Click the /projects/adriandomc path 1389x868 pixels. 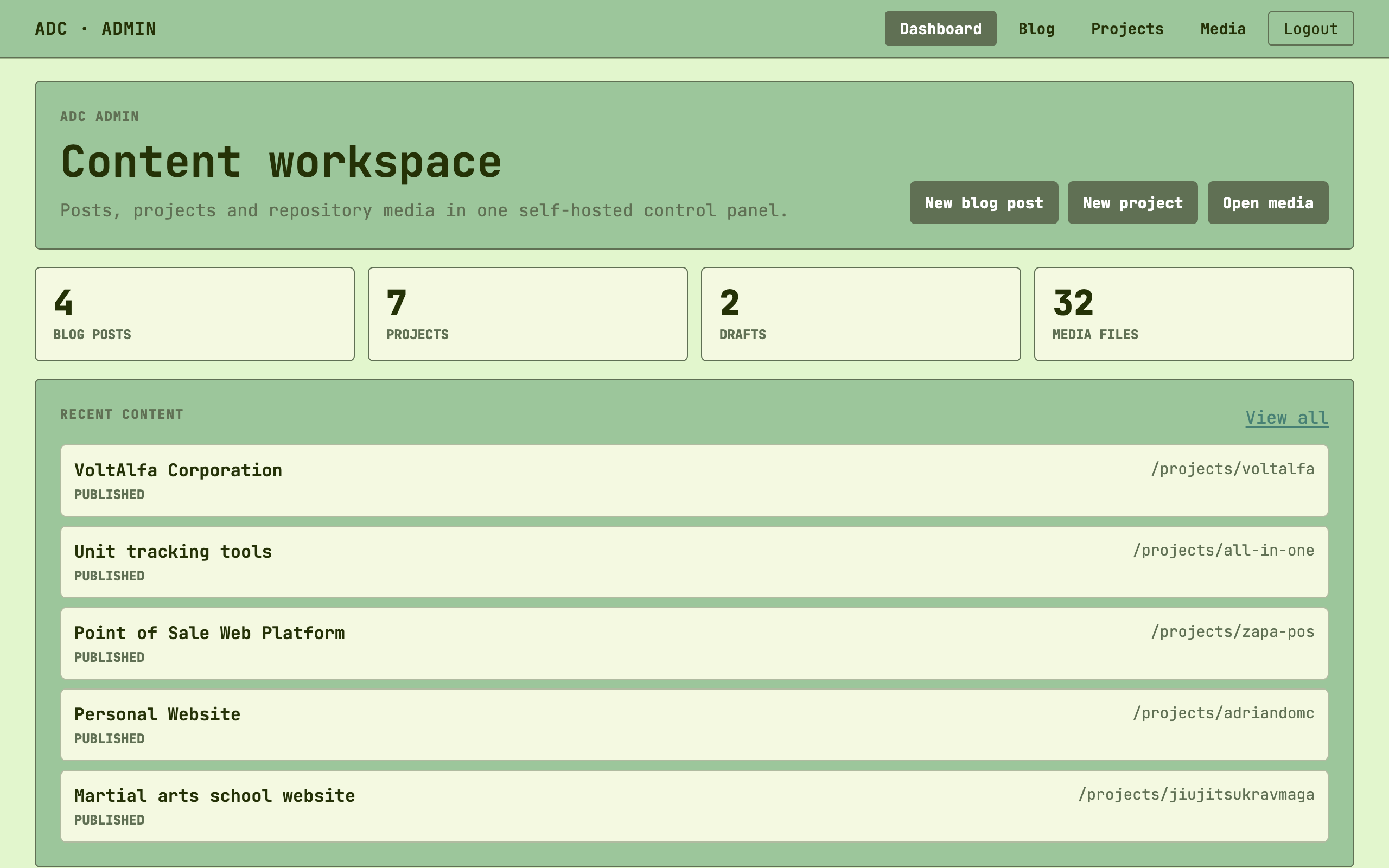pos(1223,713)
